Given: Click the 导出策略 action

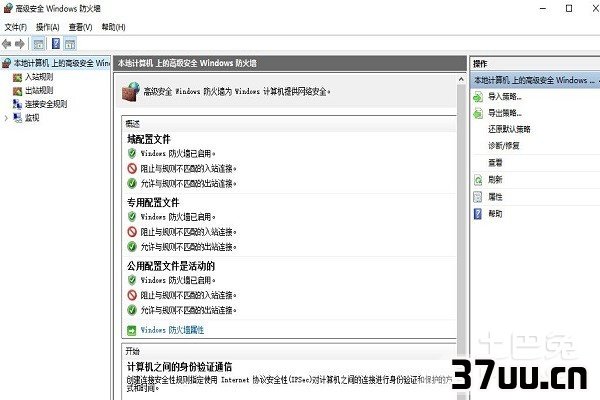Looking at the screenshot, I should tap(505, 113).
